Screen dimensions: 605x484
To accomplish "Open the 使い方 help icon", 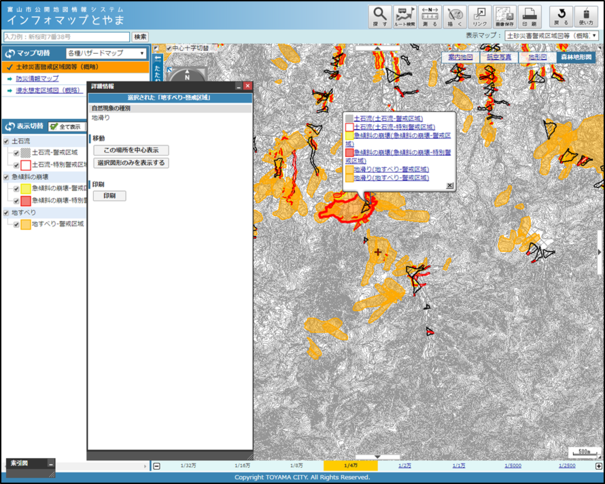I will tap(586, 17).
